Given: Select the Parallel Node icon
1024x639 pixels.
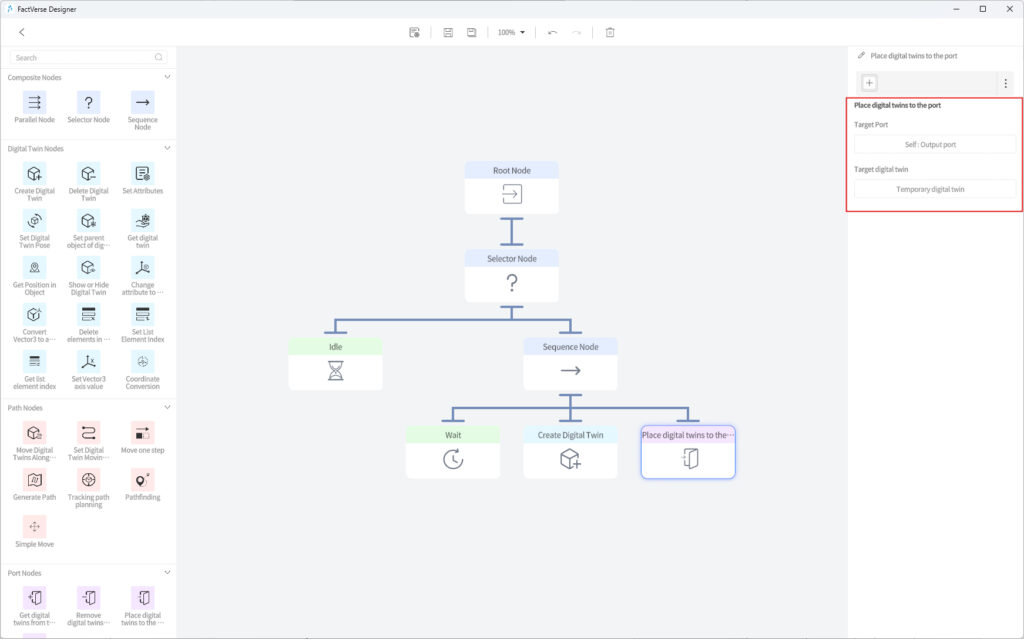Looking at the screenshot, I should pyautogui.click(x=35, y=103).
